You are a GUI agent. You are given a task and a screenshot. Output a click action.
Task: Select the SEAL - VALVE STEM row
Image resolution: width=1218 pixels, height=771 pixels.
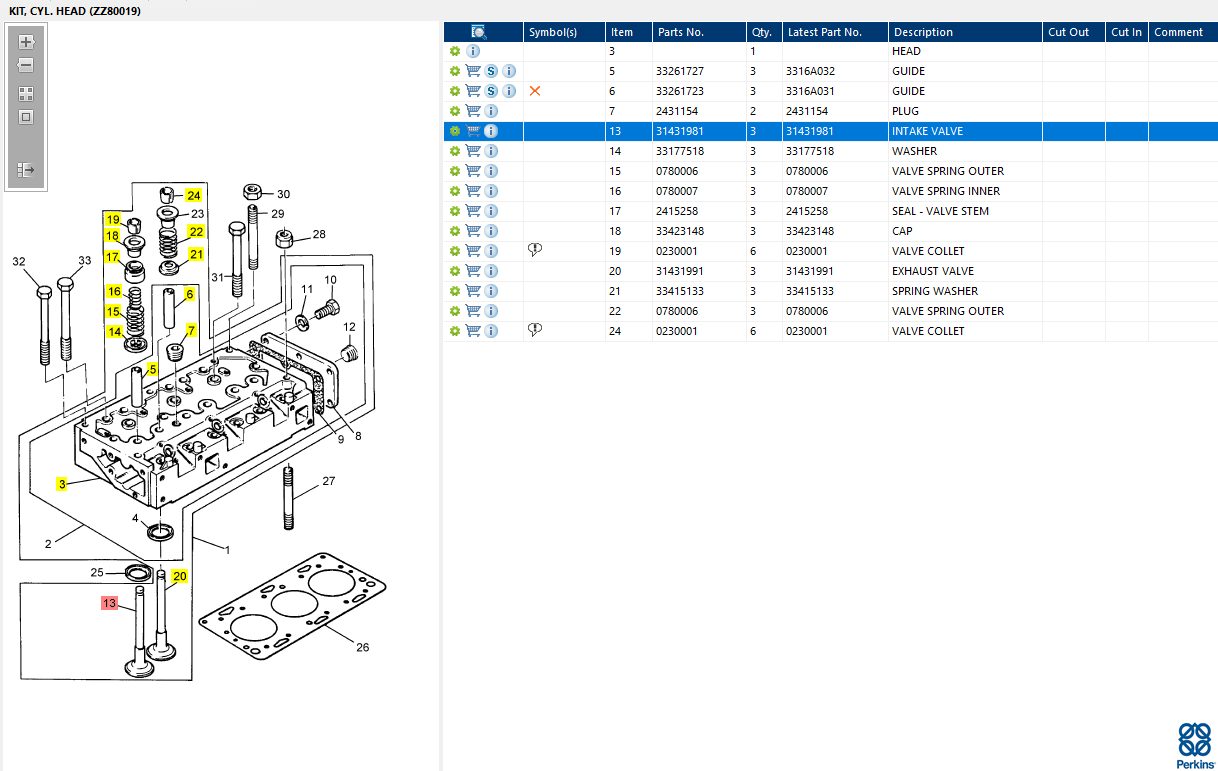(x=940, y=211)
